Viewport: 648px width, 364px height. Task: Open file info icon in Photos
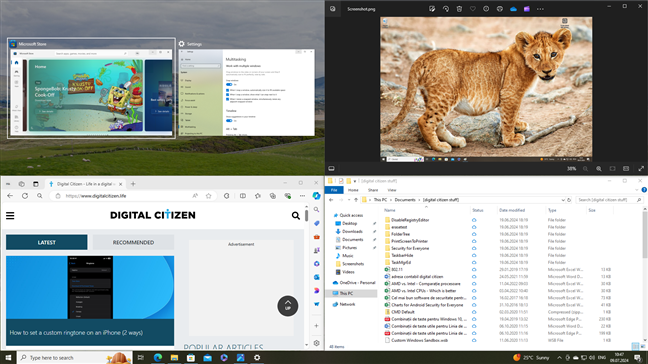click(486, 9)
